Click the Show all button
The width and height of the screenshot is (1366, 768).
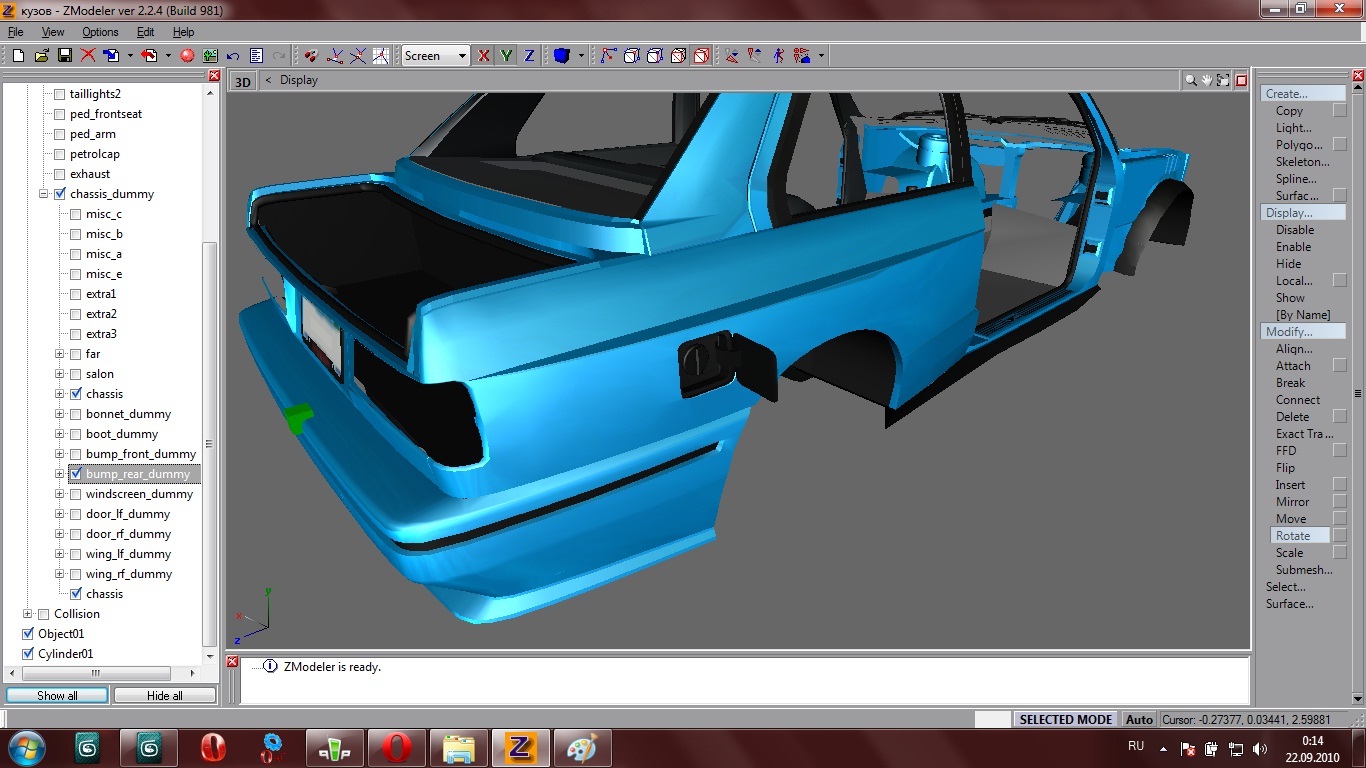[57, 695]
